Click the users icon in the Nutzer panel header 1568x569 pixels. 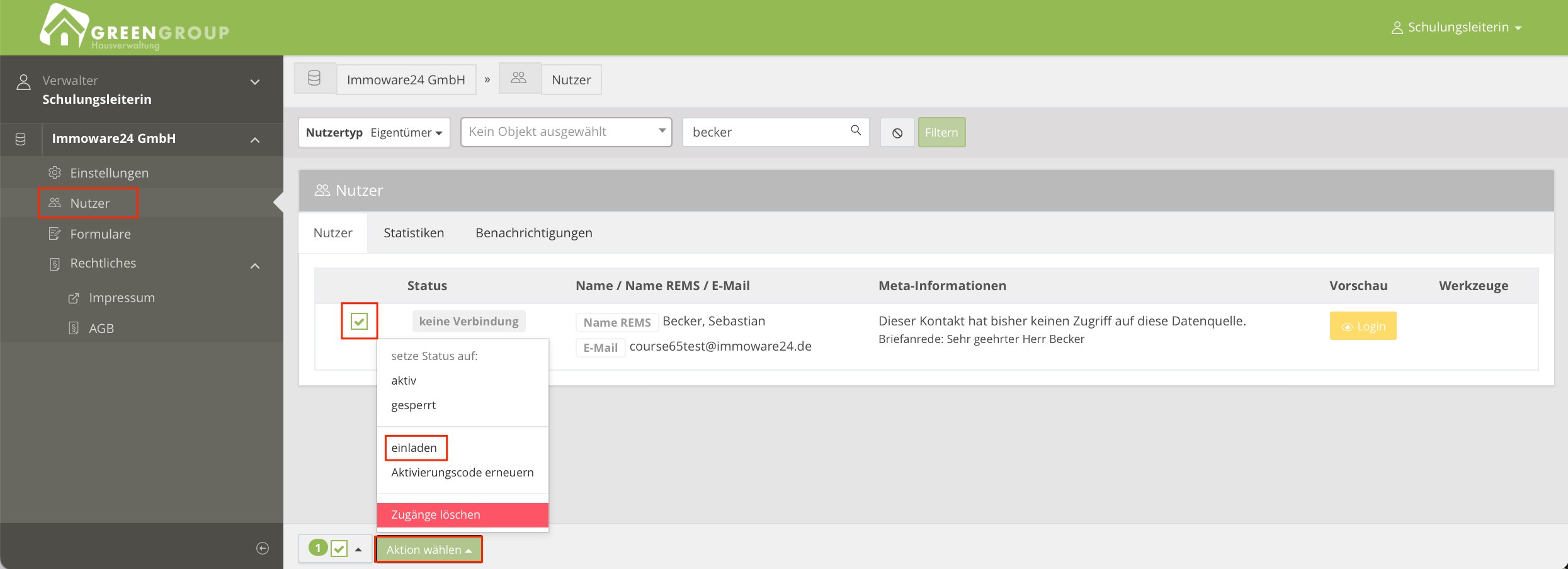(322, 190)
